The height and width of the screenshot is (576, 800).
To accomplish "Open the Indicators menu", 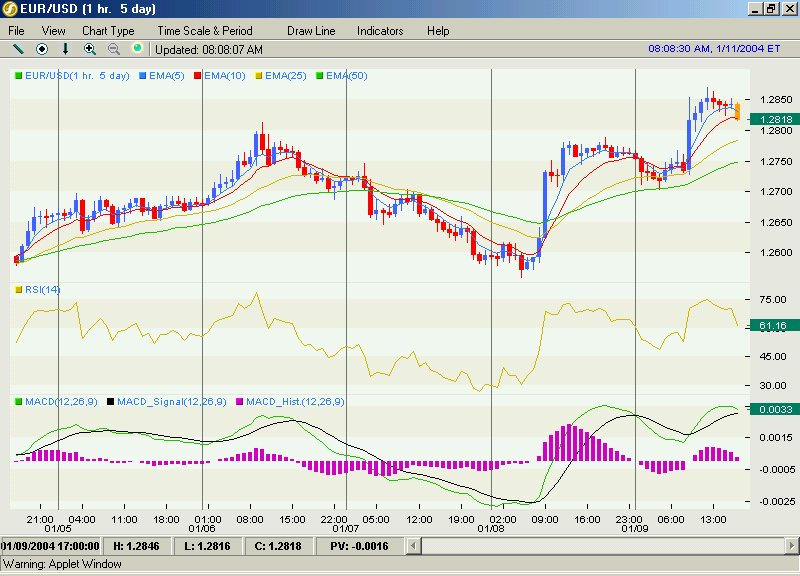I will point(380,31).
